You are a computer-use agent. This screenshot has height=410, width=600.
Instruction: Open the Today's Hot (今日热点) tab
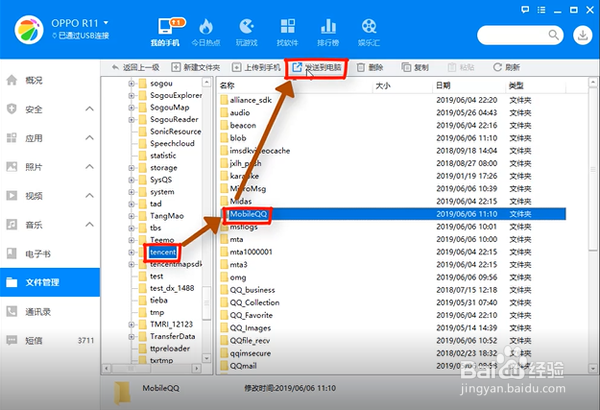[206, 32]
